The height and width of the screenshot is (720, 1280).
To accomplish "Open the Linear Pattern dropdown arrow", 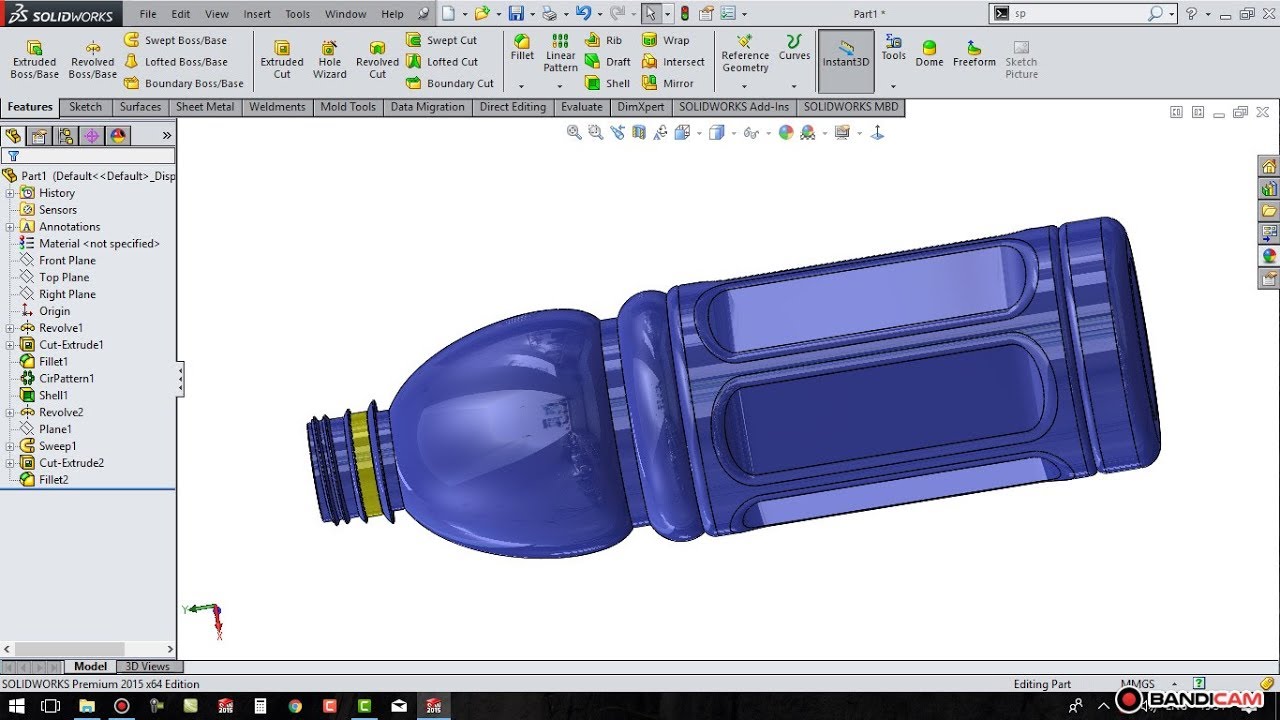I will pyautogui.click(x=560, y=86).
